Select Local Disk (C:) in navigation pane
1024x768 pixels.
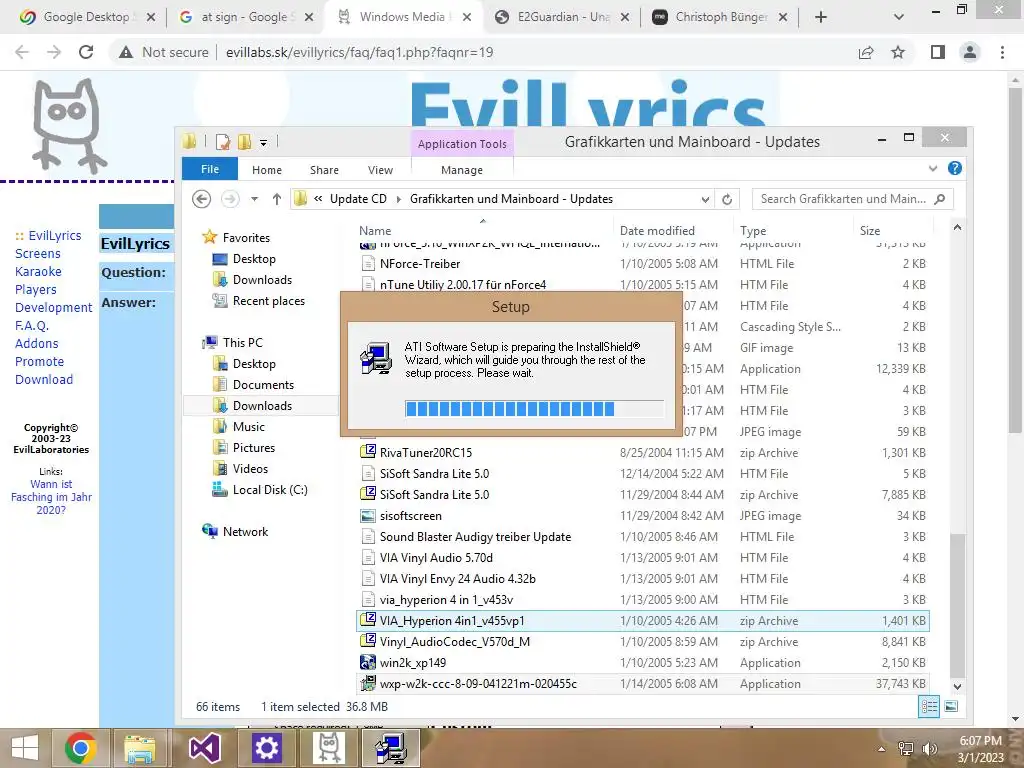pos(270,490)
